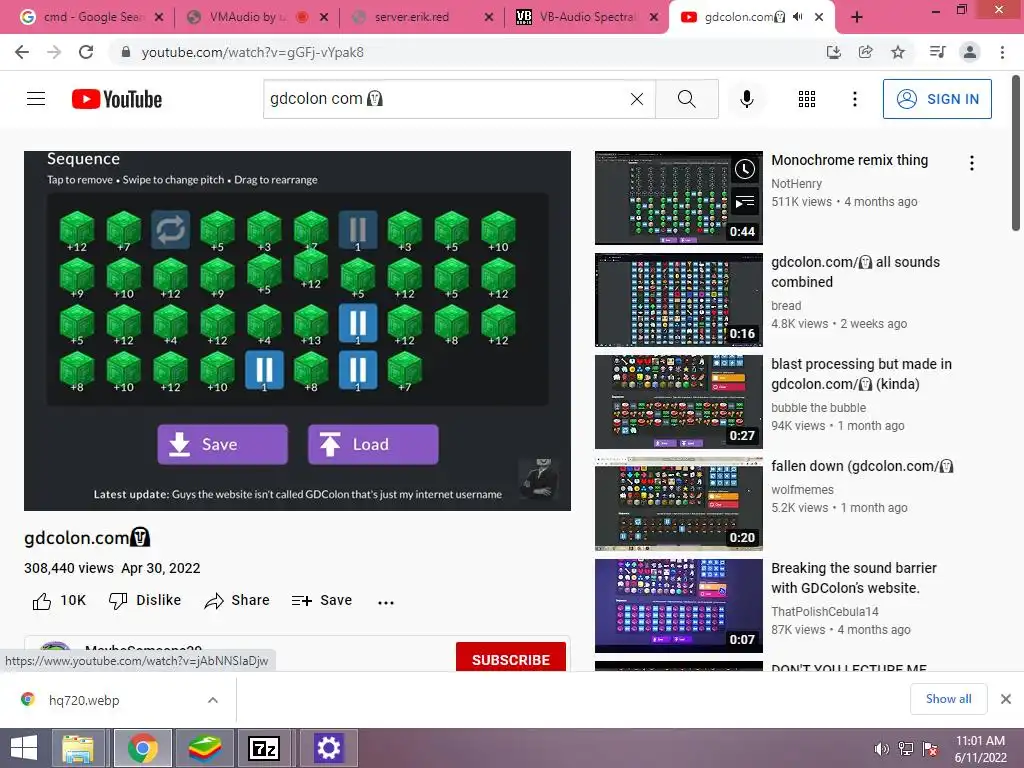Viewport: 1024px width, 768px height.
Task: Click channel name NotHenry
Action: point(796,184)
